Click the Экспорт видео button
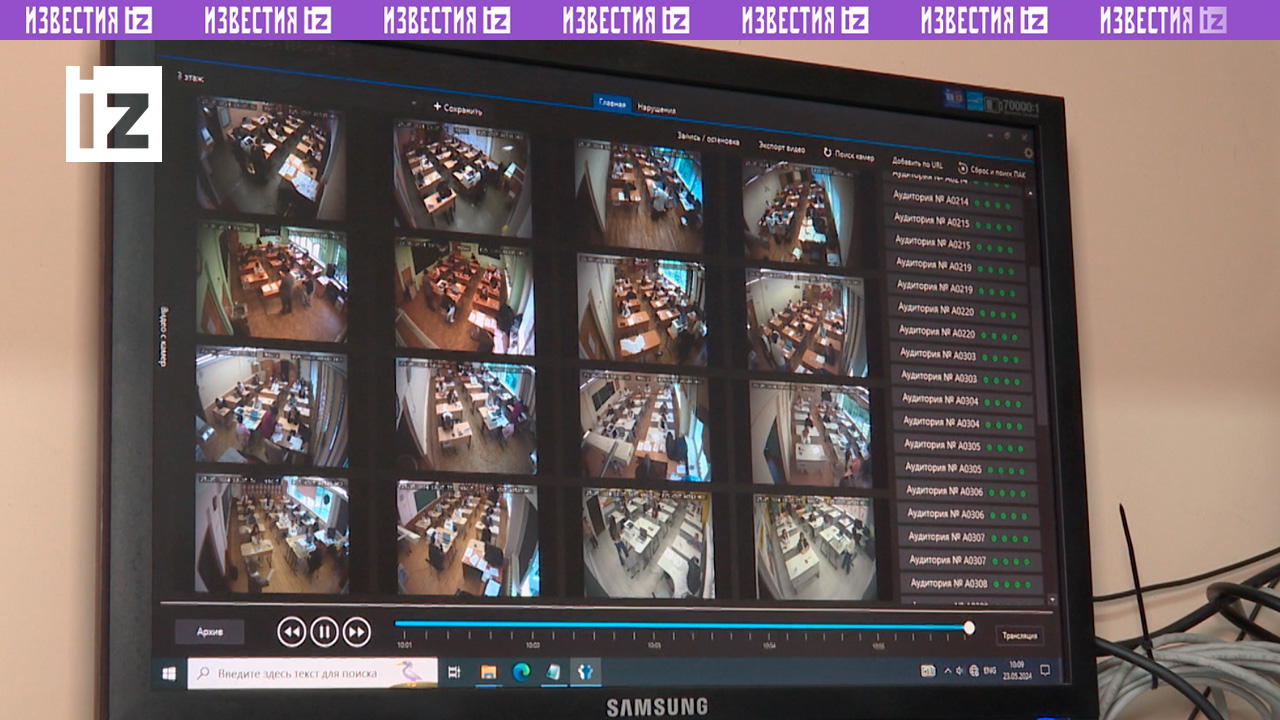The height and width of the screenshot is (720, 1280). [781, 147]
